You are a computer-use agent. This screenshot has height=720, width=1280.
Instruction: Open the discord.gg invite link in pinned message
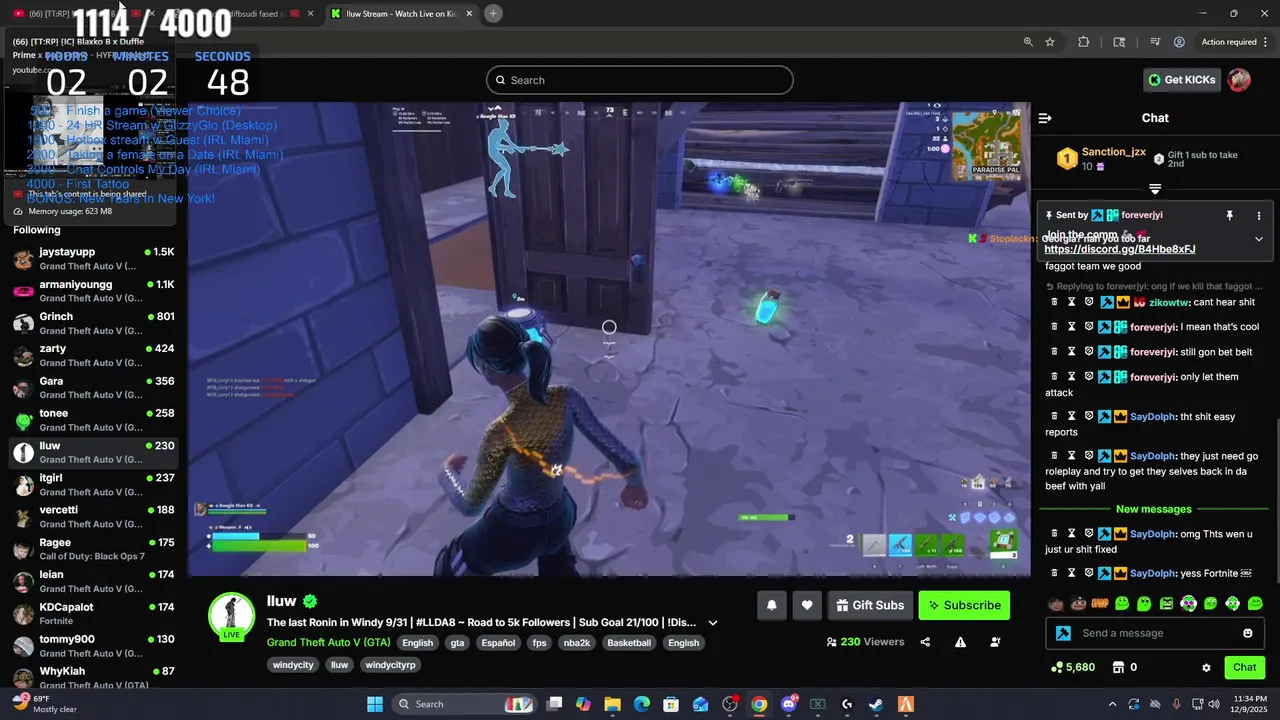[x=1120, y=249]
